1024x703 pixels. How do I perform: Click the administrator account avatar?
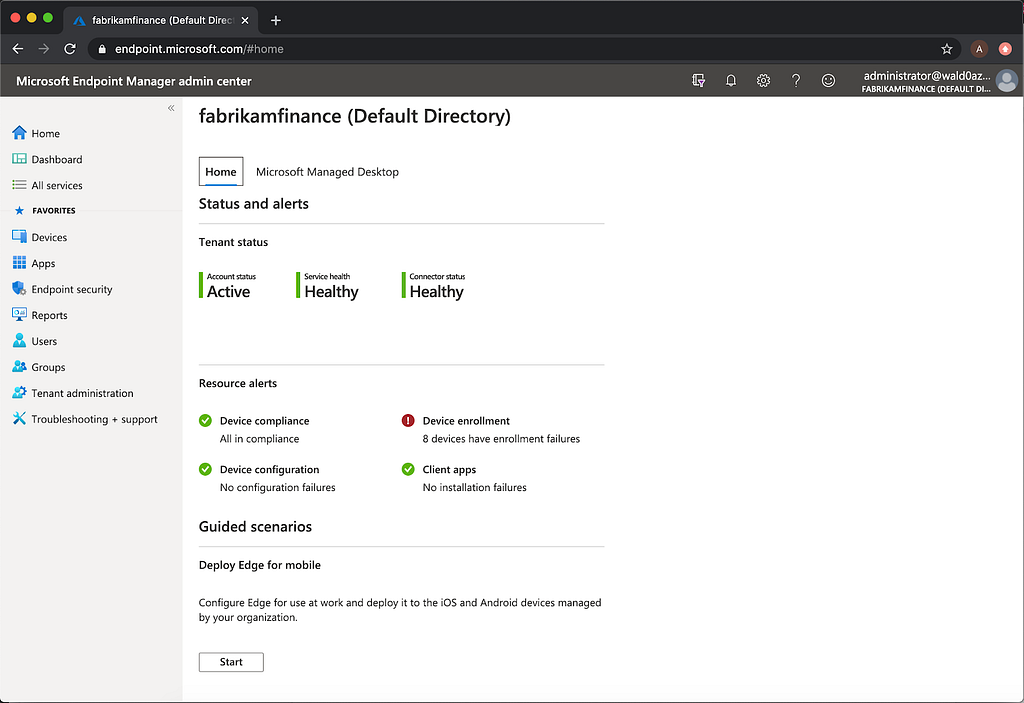click(1006, 81)
